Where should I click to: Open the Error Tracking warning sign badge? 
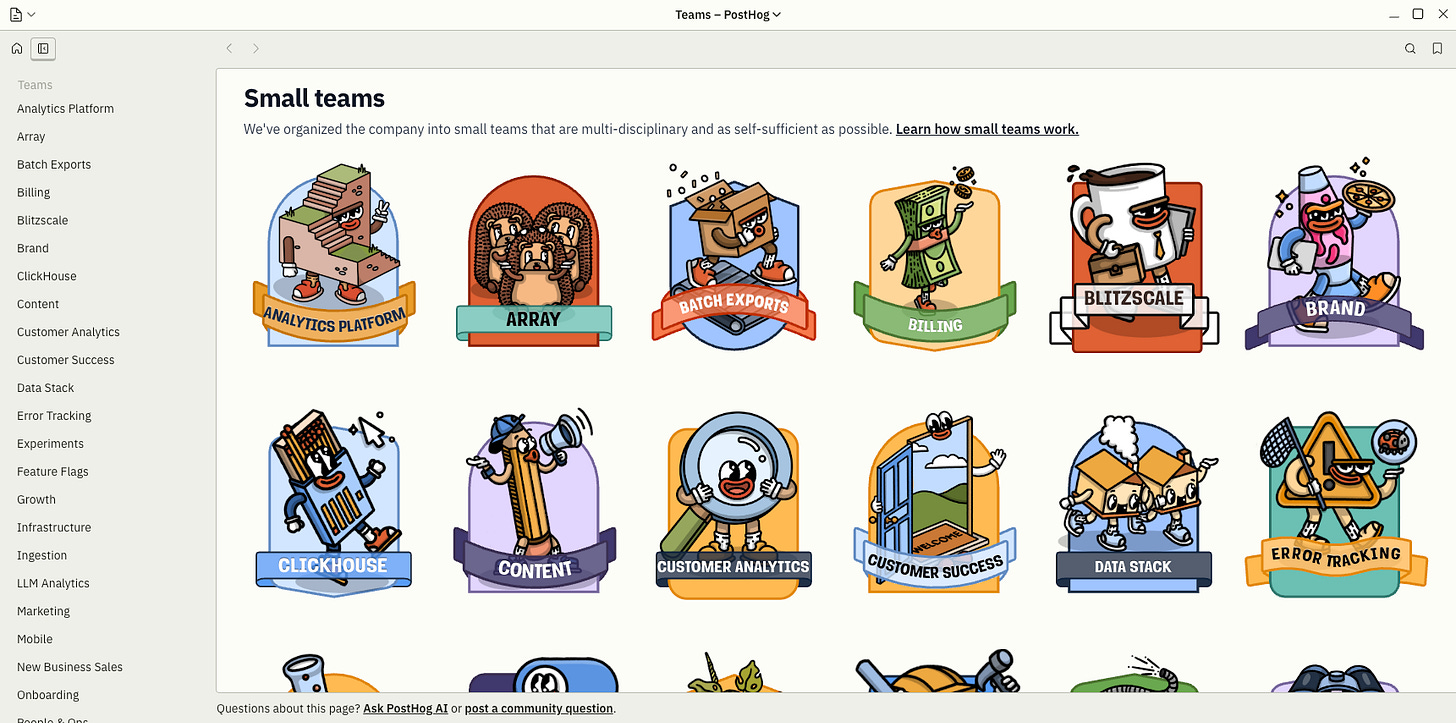tap(1334, 504)
